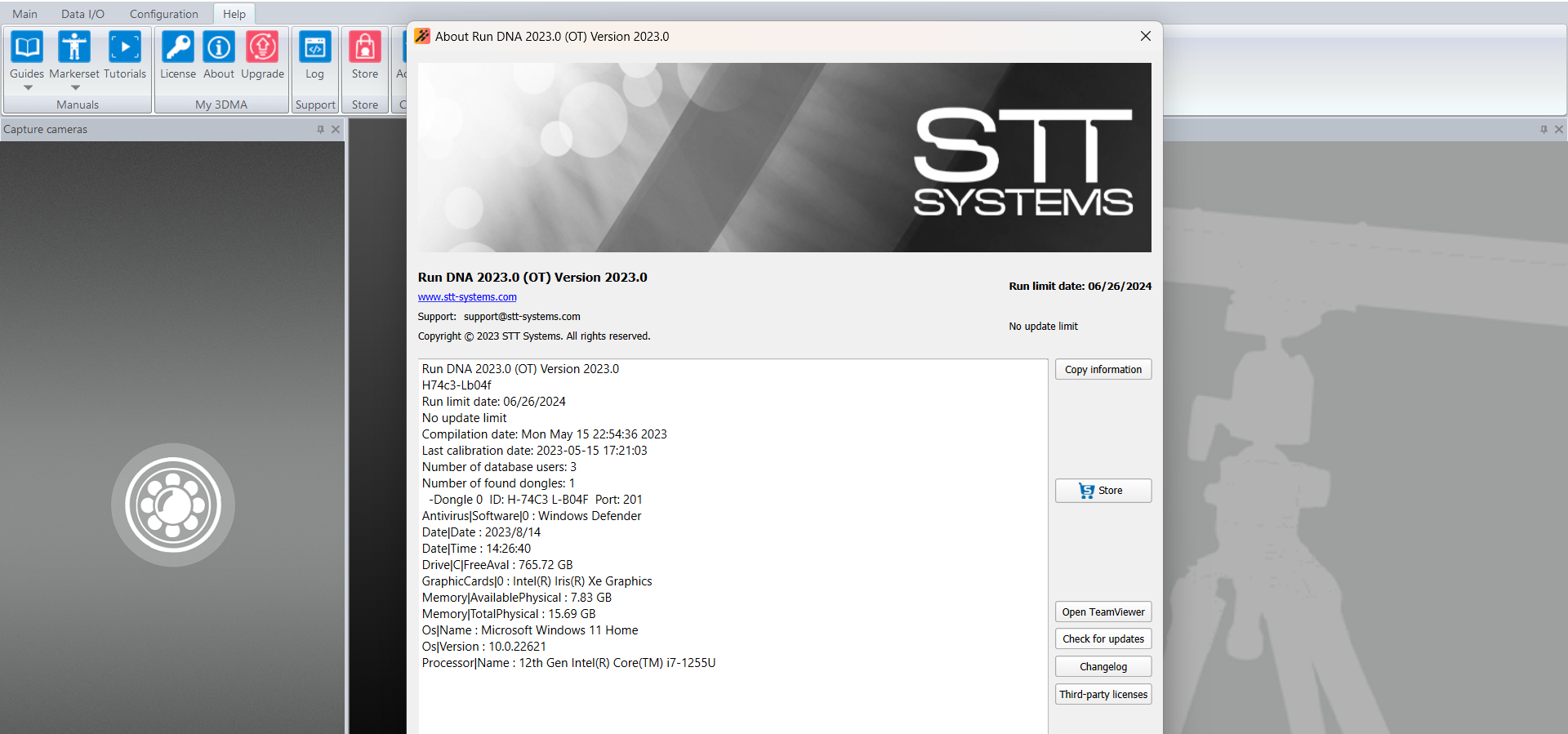Close the Capture cameras panel
The image size is (1568, 734).
(x=336, y=129)
